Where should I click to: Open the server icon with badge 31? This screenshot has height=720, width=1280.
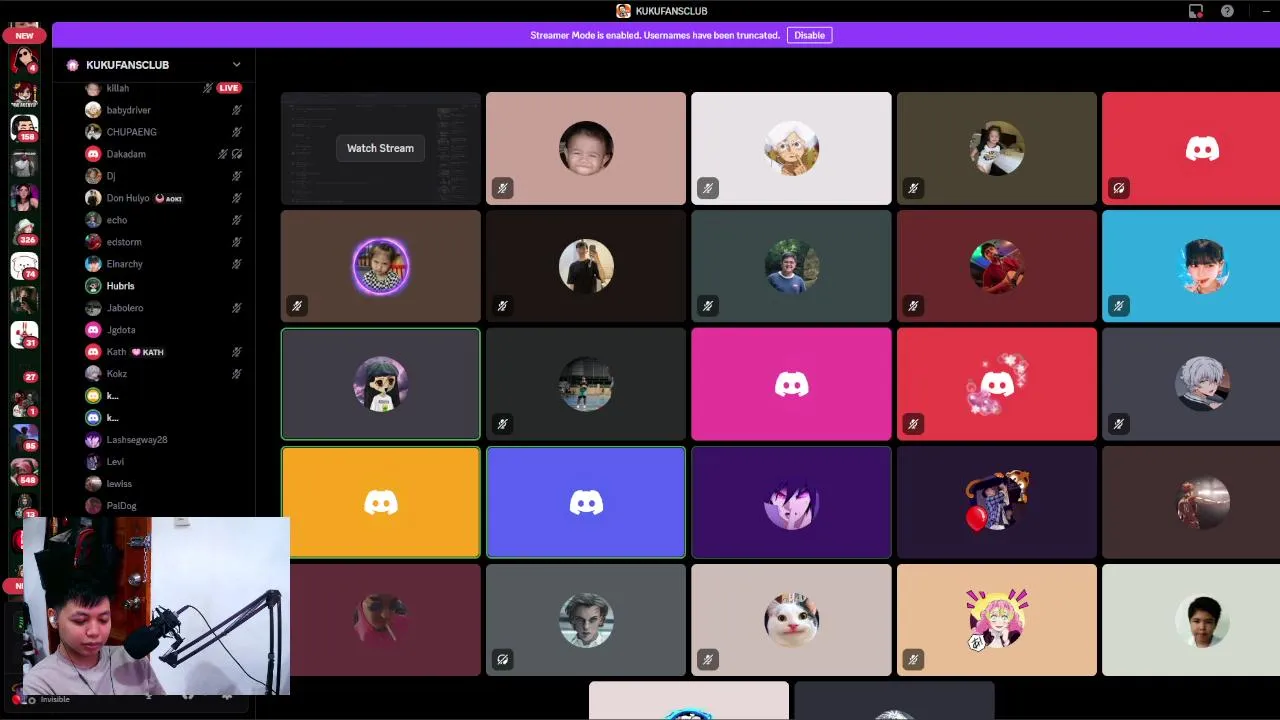click(24, 334)
